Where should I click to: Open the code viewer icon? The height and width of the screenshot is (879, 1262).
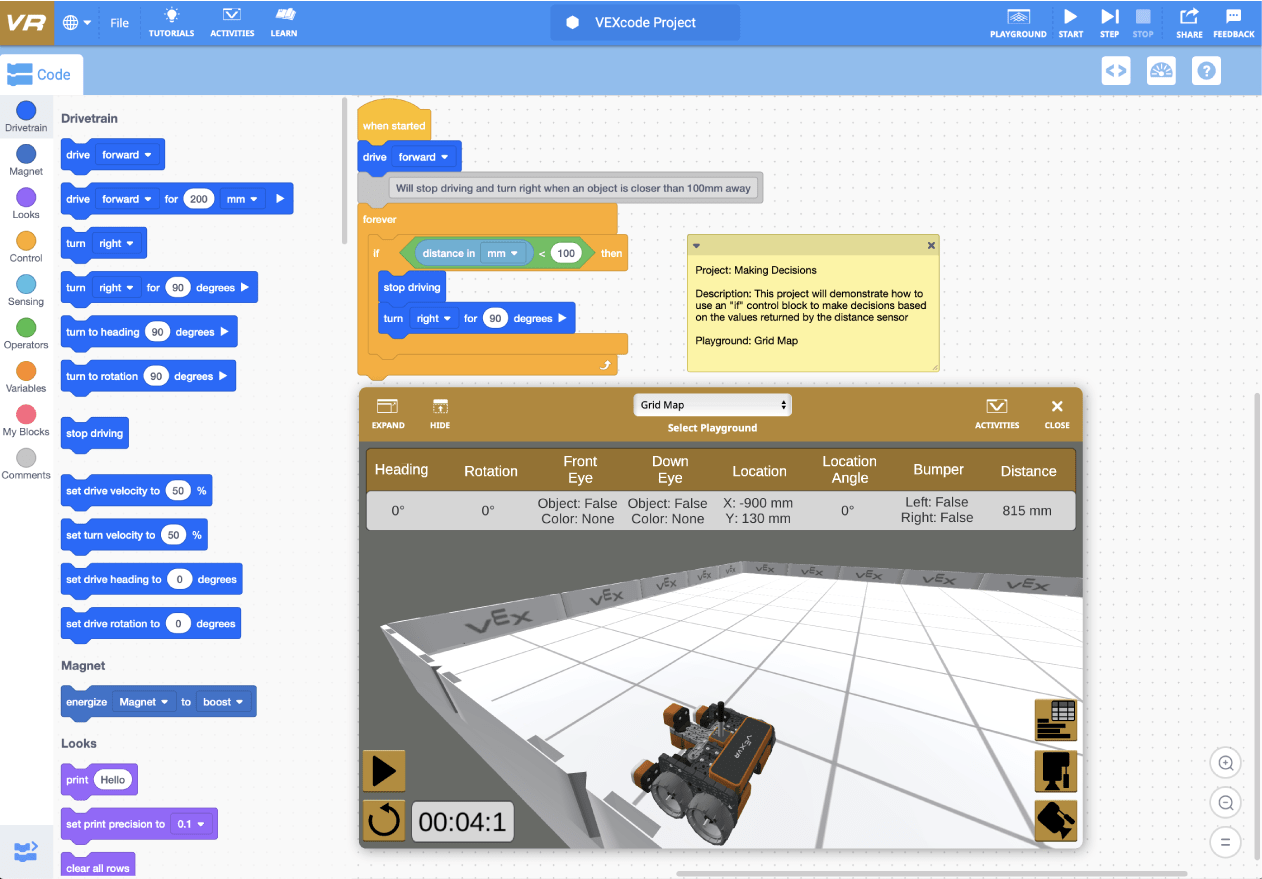coord(1116,71)
